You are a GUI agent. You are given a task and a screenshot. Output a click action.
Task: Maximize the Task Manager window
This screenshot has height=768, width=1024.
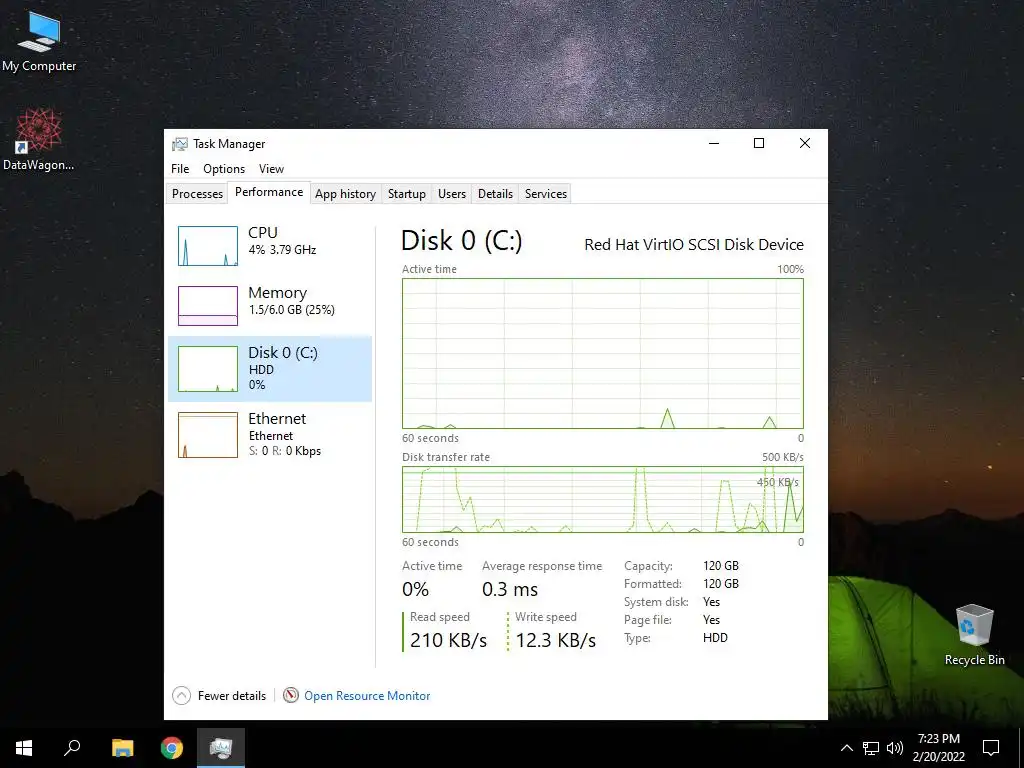coord(759,144)
